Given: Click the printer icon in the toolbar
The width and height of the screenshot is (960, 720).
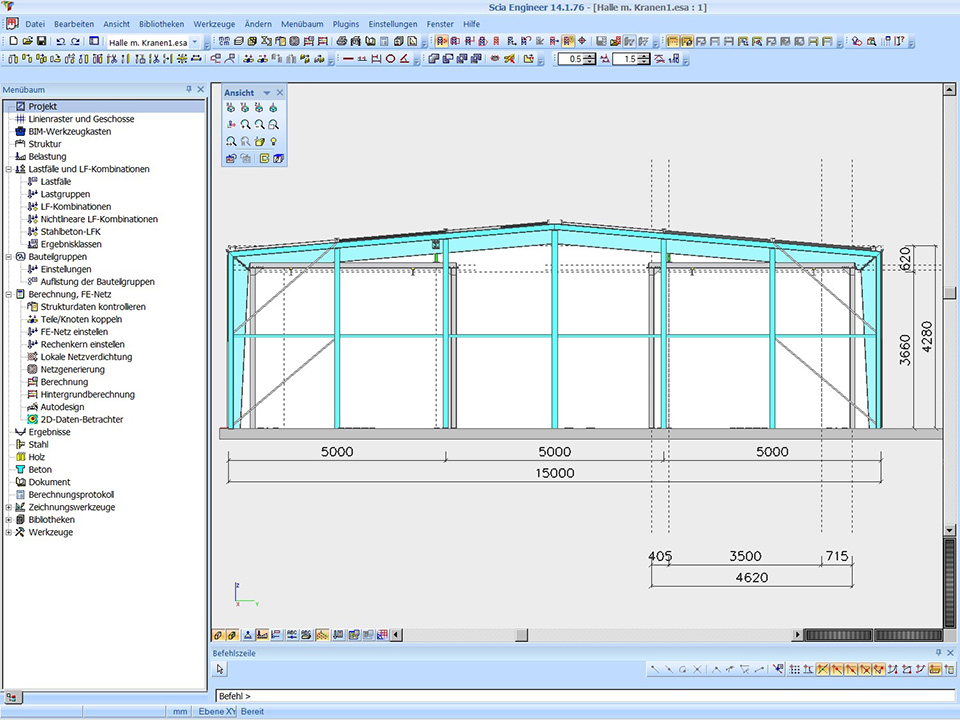Looking at the screenshot, I should (x=341, y=41).
